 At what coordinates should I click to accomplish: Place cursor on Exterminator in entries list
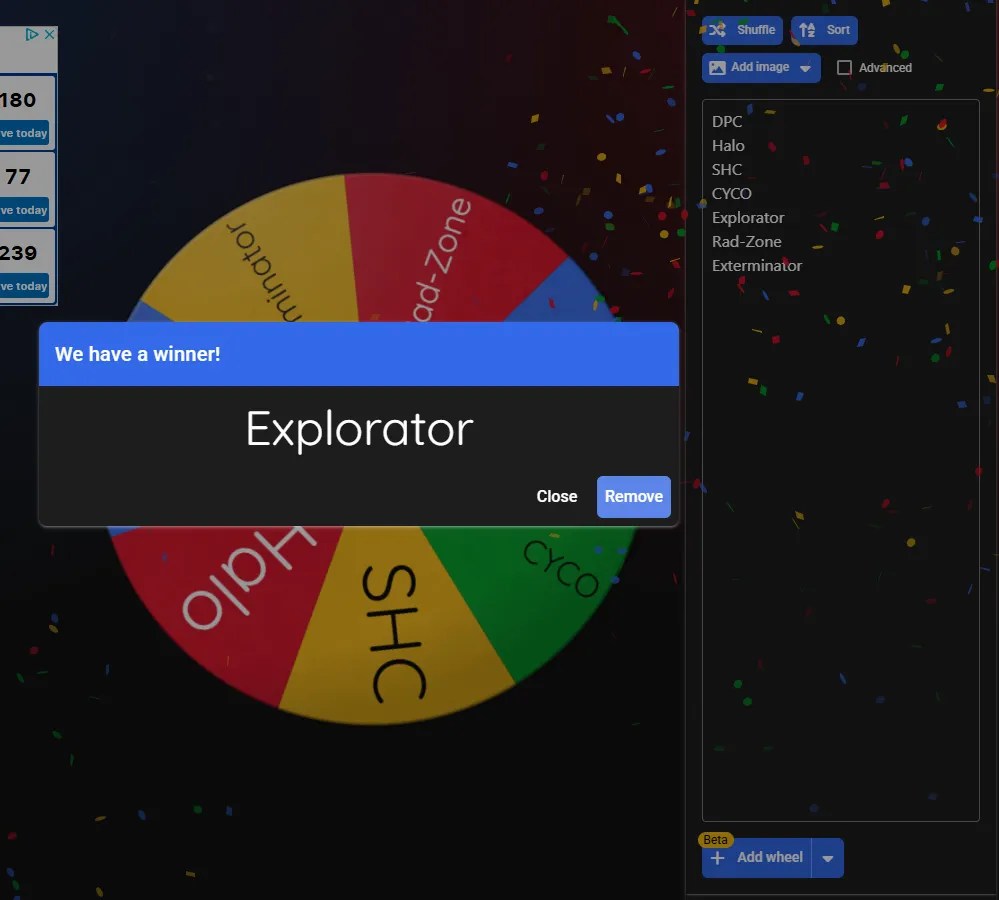(757, 266)
